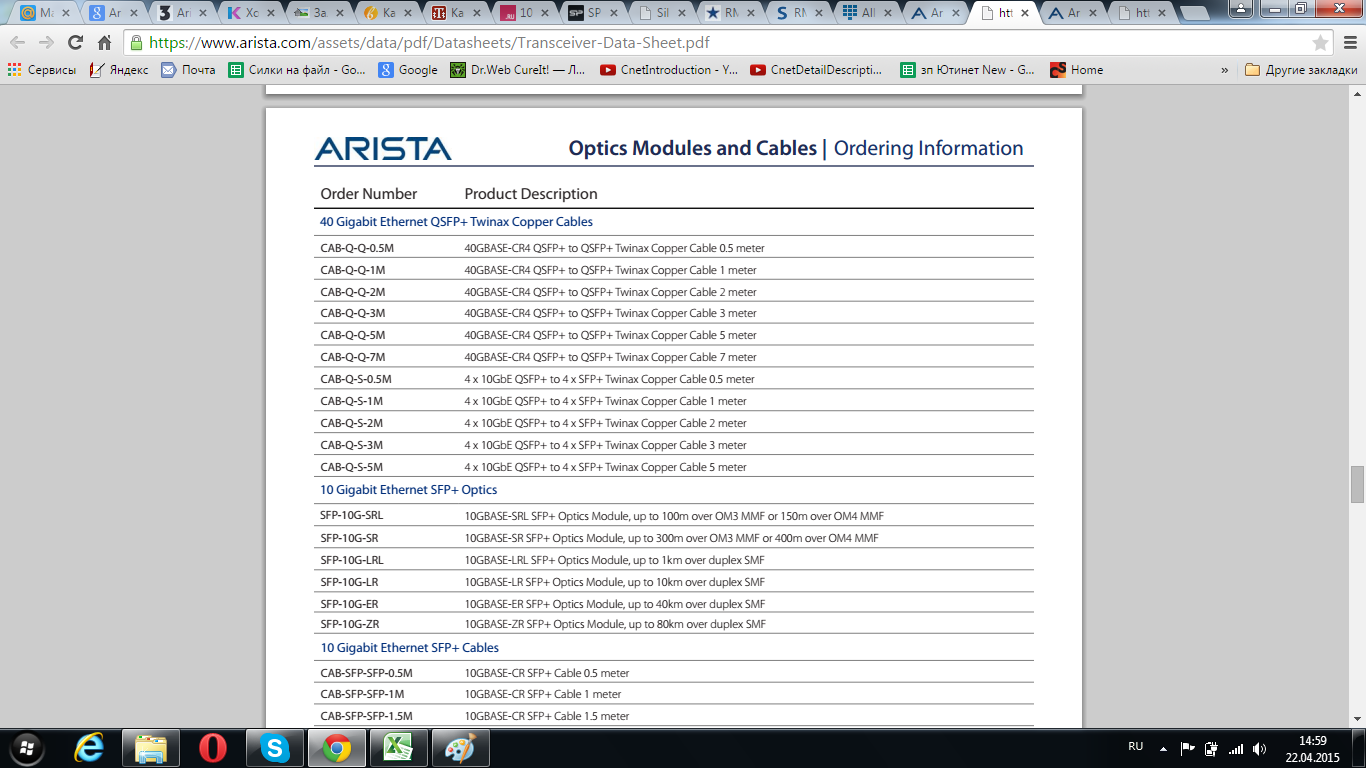The image size is (1366, 768).
Task: Open the Dr.Web CureIt! bookmark
Action: pos(516,70)
